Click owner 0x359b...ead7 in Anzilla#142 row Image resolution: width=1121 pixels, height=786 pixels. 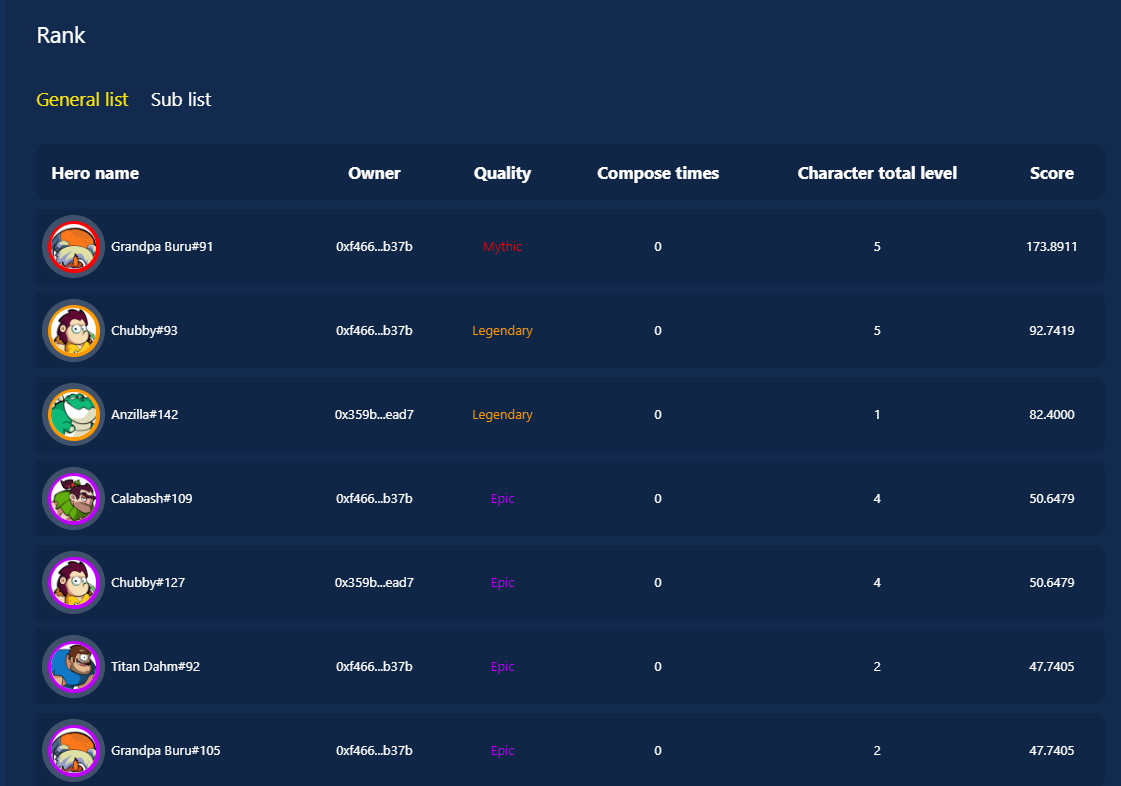pyautogui.click(x=374, y=415)
